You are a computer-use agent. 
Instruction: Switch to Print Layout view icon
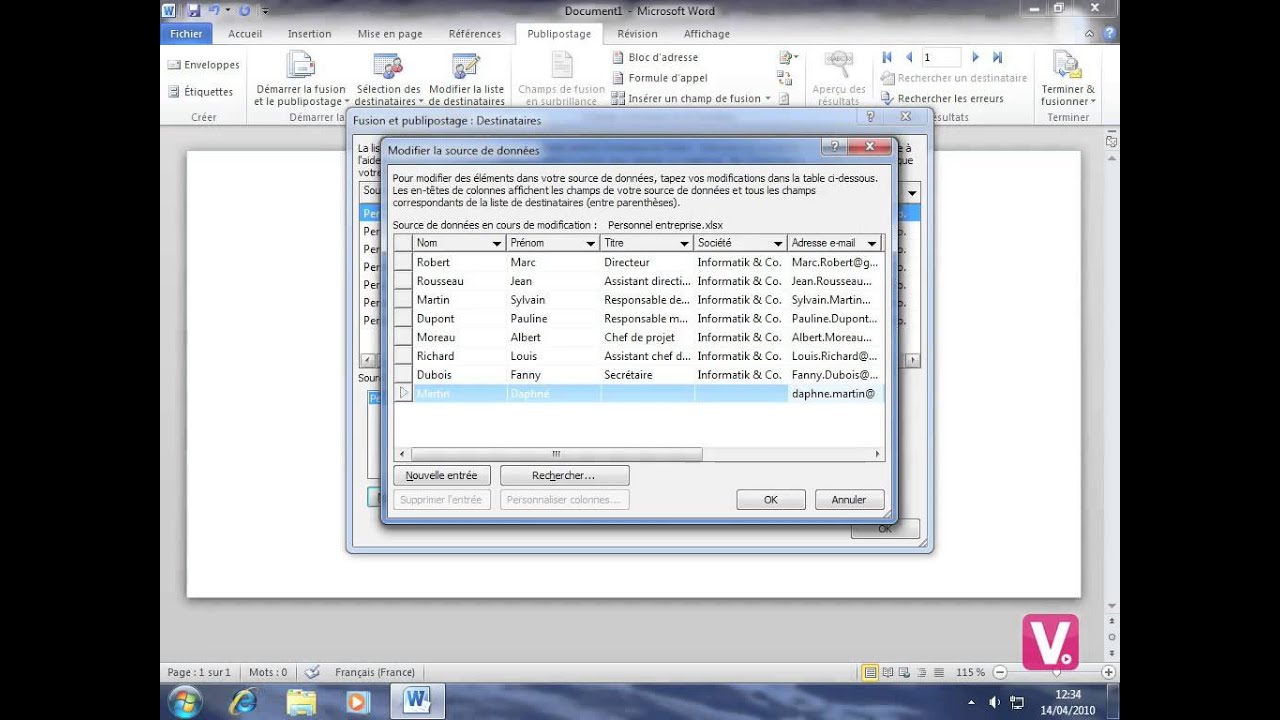click(870, 672)
